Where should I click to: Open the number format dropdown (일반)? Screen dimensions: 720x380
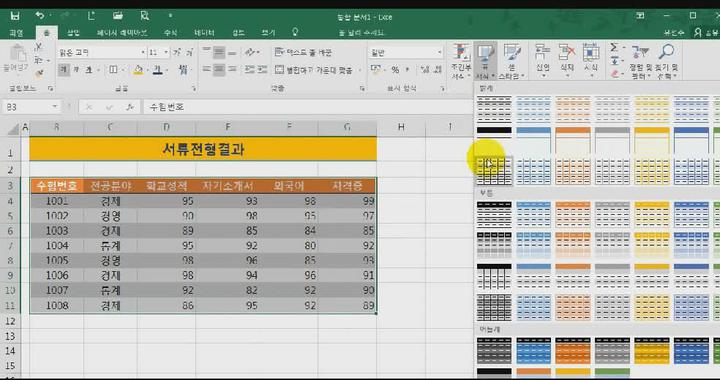[439, 53]
